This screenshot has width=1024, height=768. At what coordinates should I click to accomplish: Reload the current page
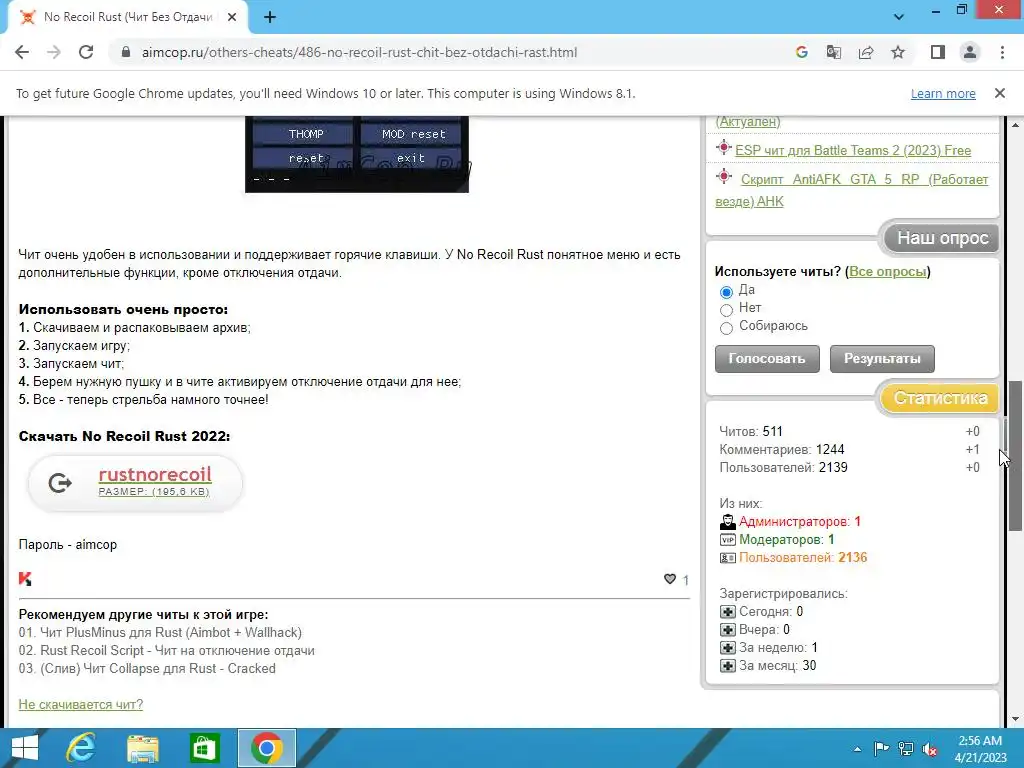pyautogui.click(x=86, y=52)
